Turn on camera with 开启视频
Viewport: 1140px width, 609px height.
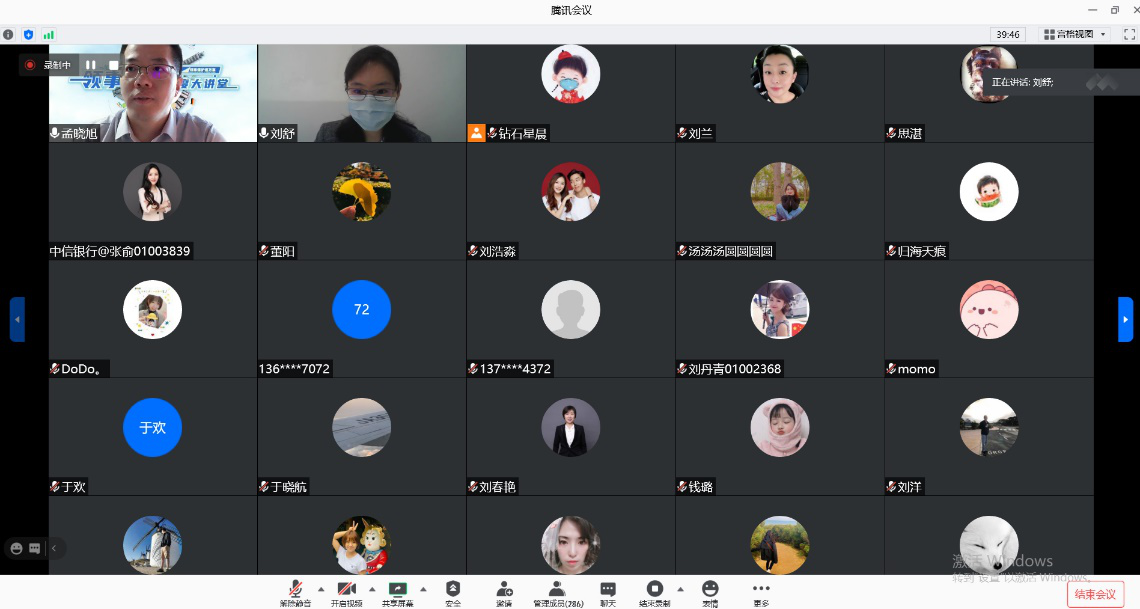pyautogui.click(x=346, y=593)
